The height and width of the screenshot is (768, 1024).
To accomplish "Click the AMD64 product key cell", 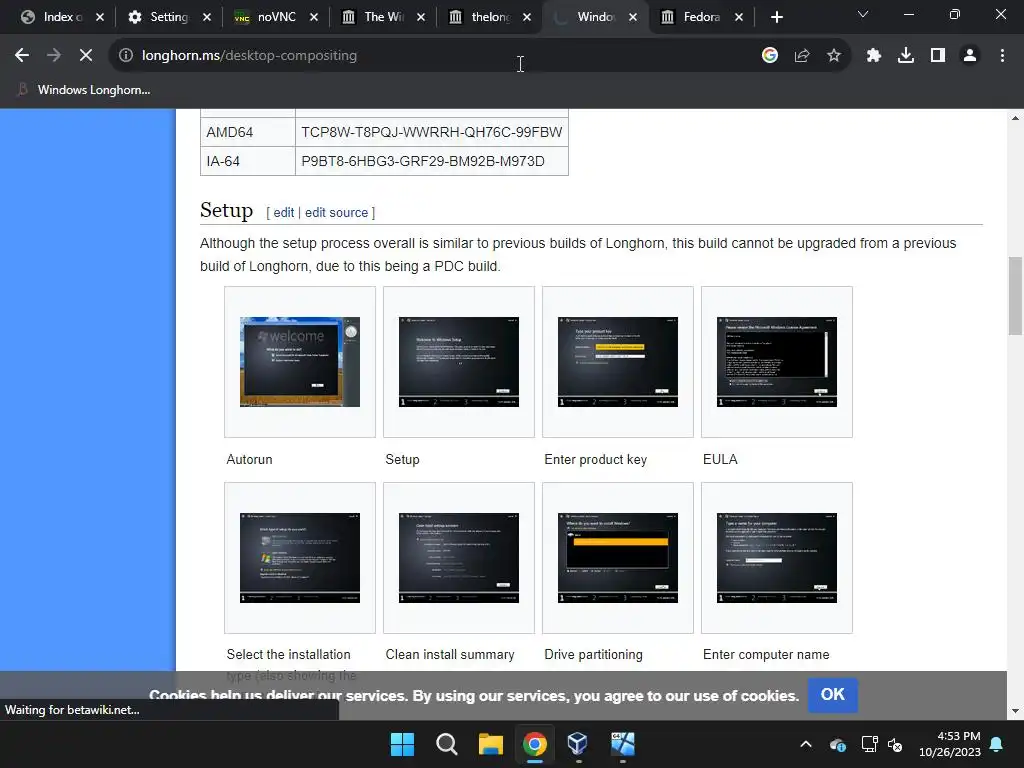I will [x=432, y=132].
